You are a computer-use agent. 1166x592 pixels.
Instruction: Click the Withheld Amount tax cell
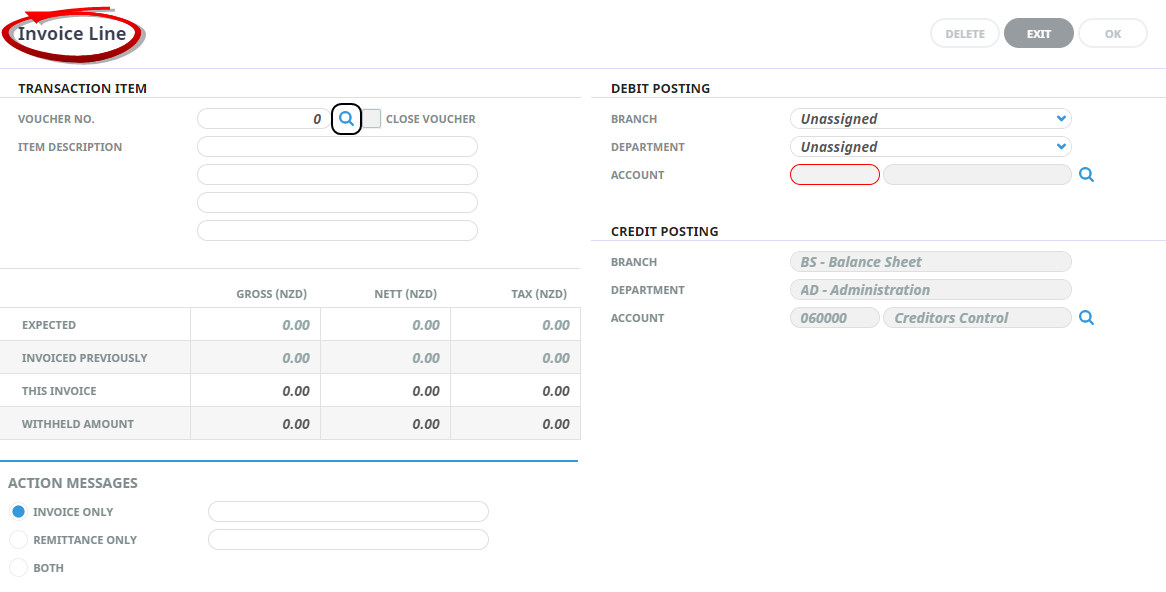[516, 424]
